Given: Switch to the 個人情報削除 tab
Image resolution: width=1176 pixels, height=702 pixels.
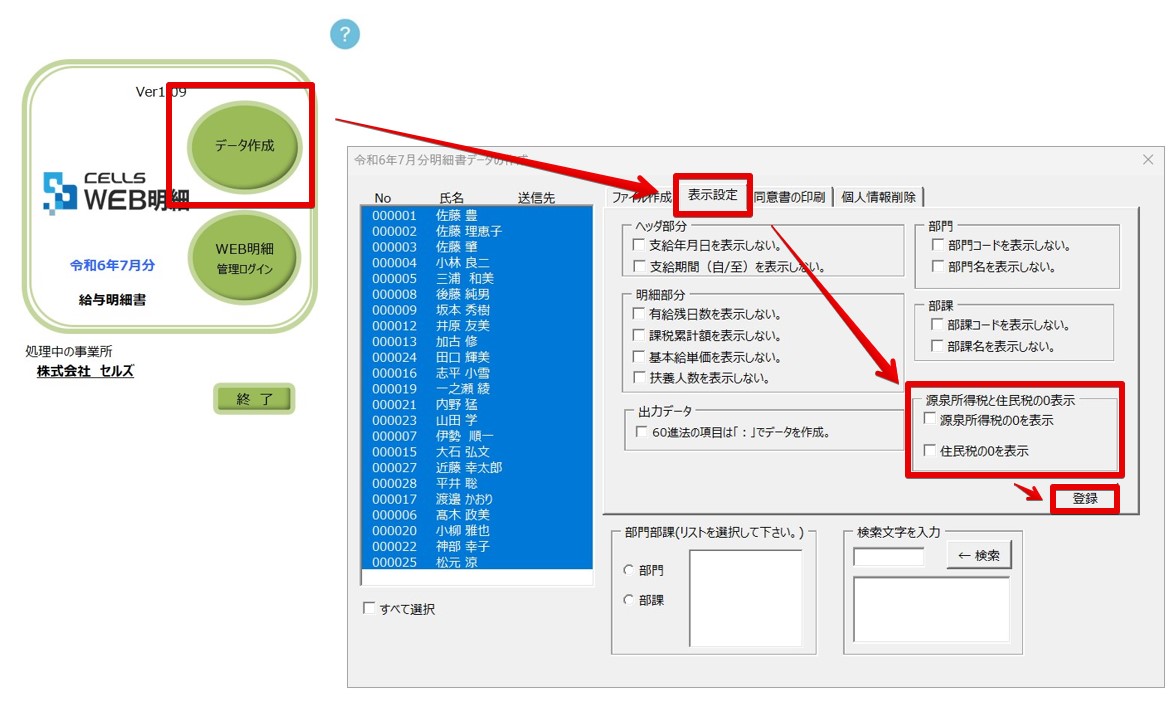Looking at the screenshot, I should pyautogui.click(x=877, y=196).
